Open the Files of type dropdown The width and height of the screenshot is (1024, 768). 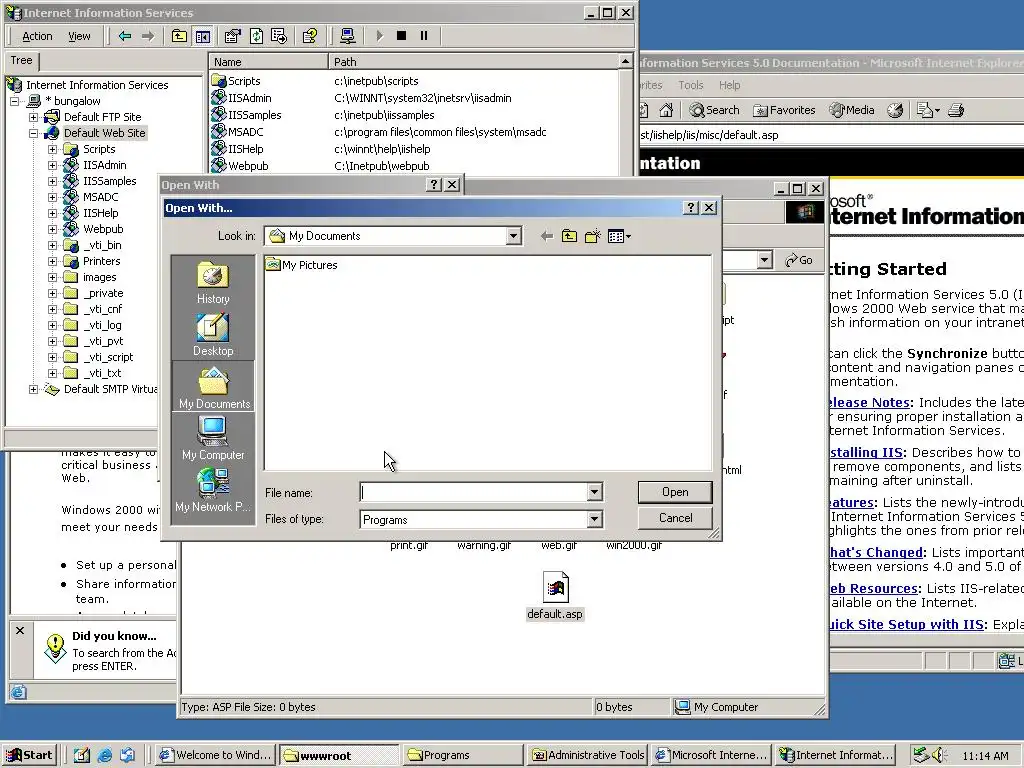point(594,519)
